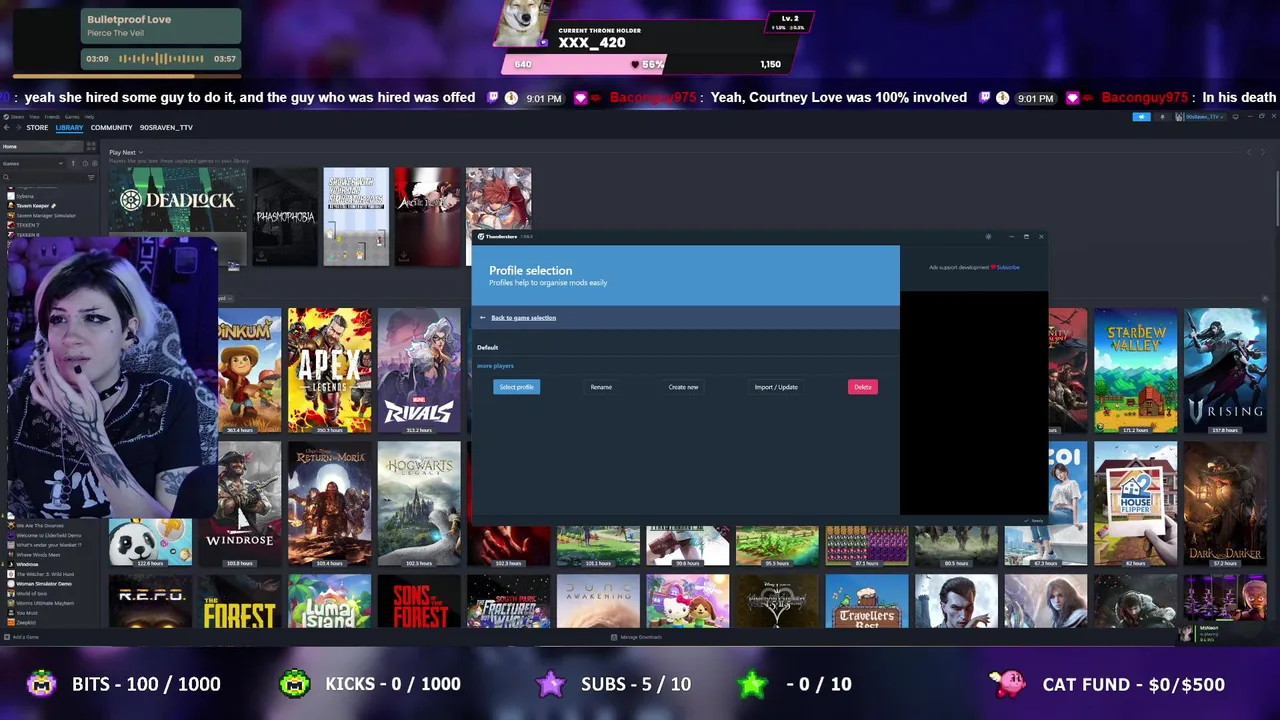The image size is (1280, 720).
Task: Open Luma Island game tile
Action: pos(330,601)
